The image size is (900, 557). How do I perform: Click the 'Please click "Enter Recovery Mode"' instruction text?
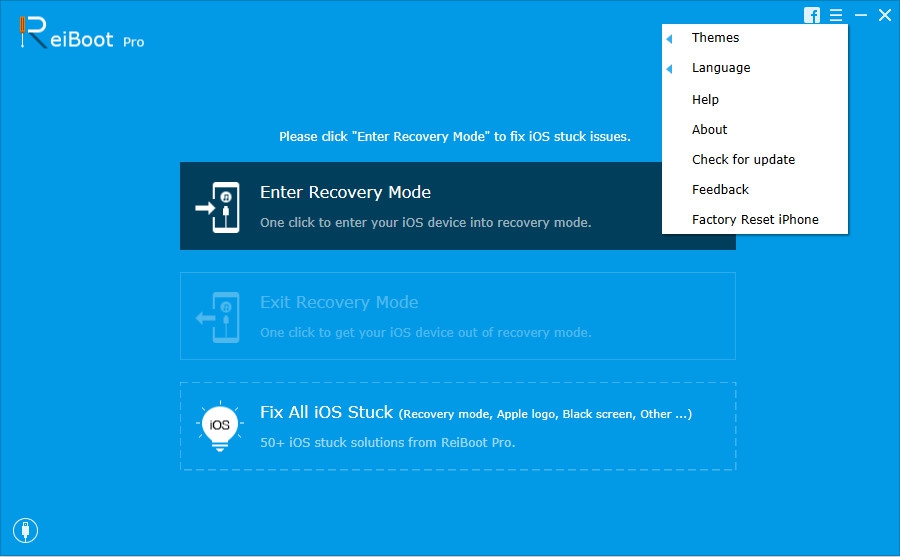[x=455, y=137]
